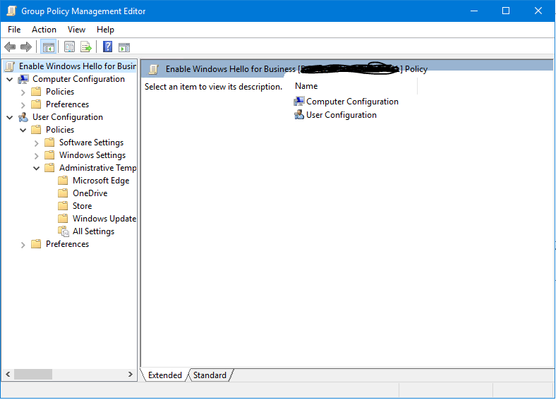Select User Configuration text in right pane
Screen dimensions: 556x400
point(341,115)
